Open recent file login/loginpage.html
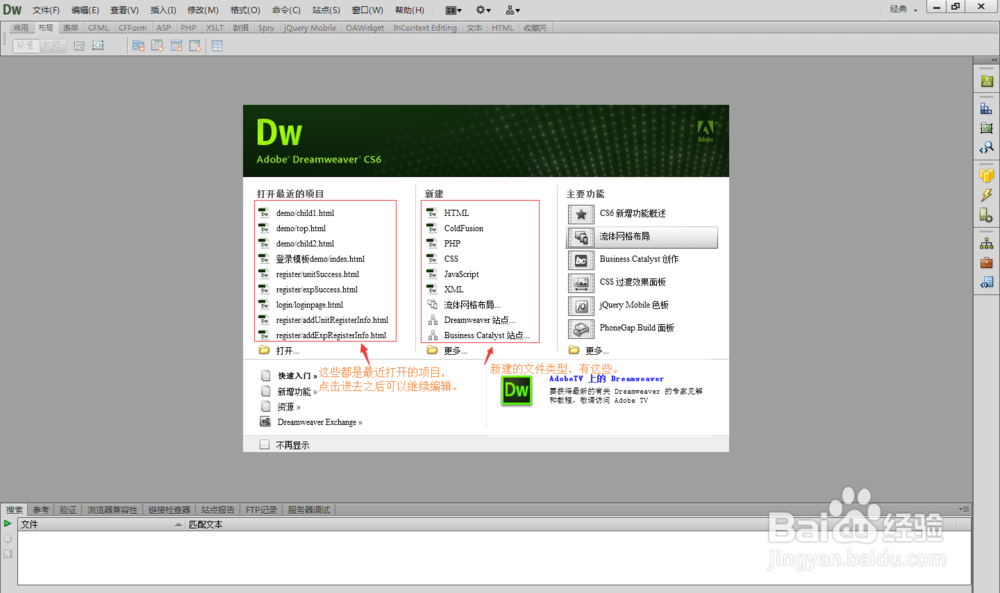This screenshot has height=593, width=1000. coord(309,305)
